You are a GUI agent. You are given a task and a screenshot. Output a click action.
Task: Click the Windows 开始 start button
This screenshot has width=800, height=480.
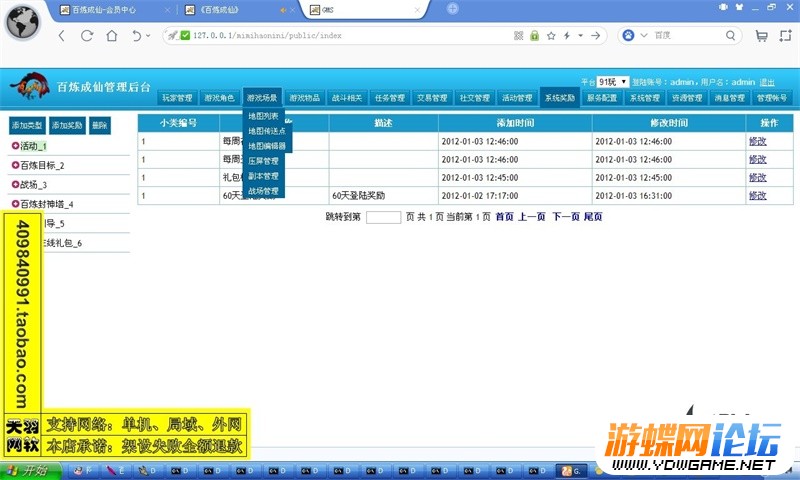[31, 471]
